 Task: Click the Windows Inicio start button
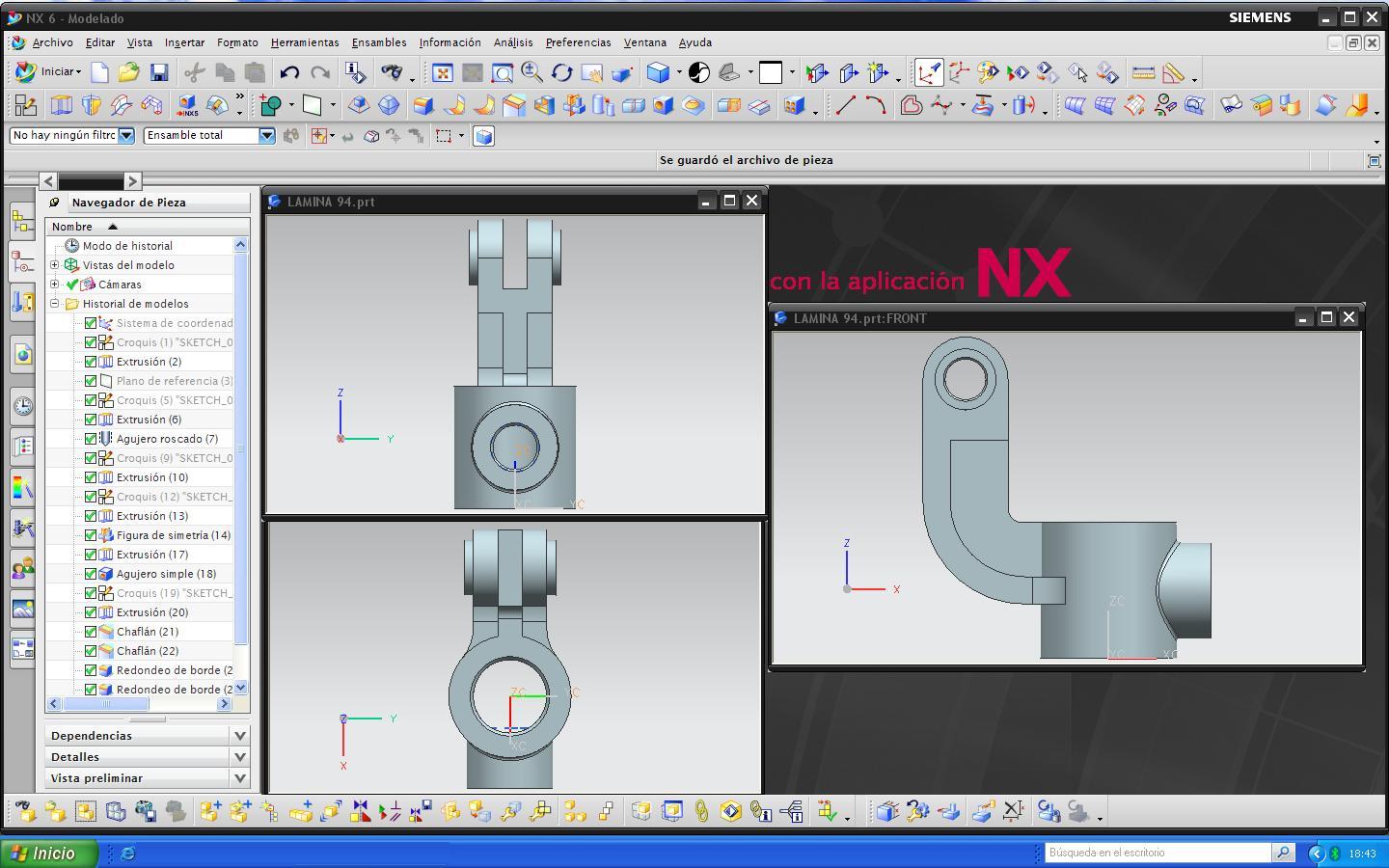[x=49, y=853]
